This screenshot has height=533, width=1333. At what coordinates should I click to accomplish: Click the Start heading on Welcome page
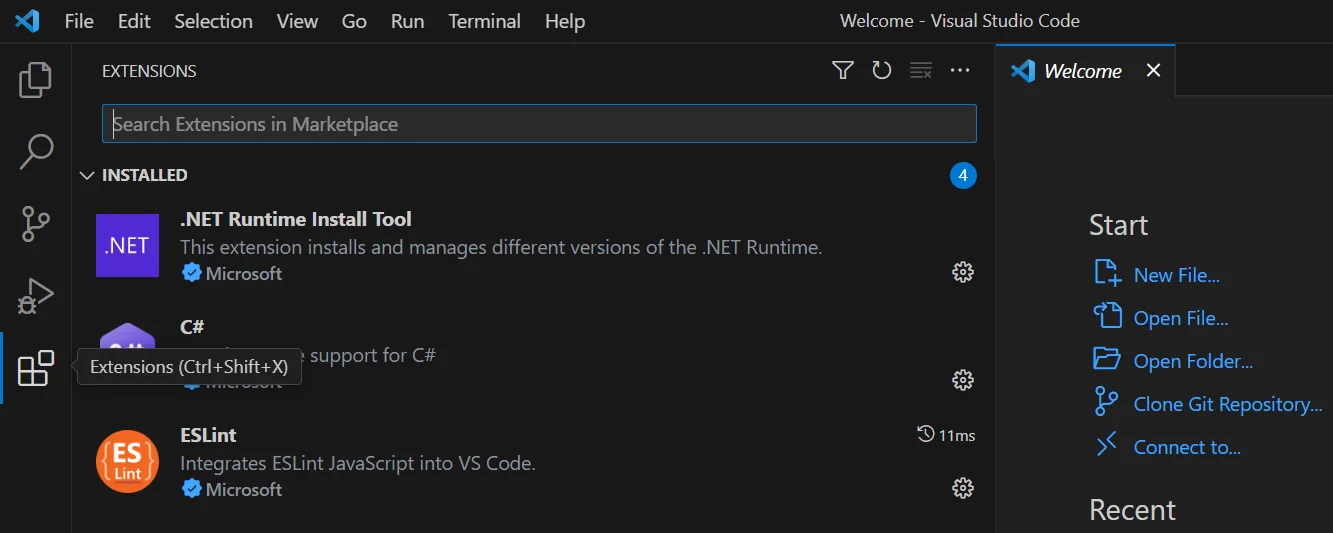click(1118, 225)
